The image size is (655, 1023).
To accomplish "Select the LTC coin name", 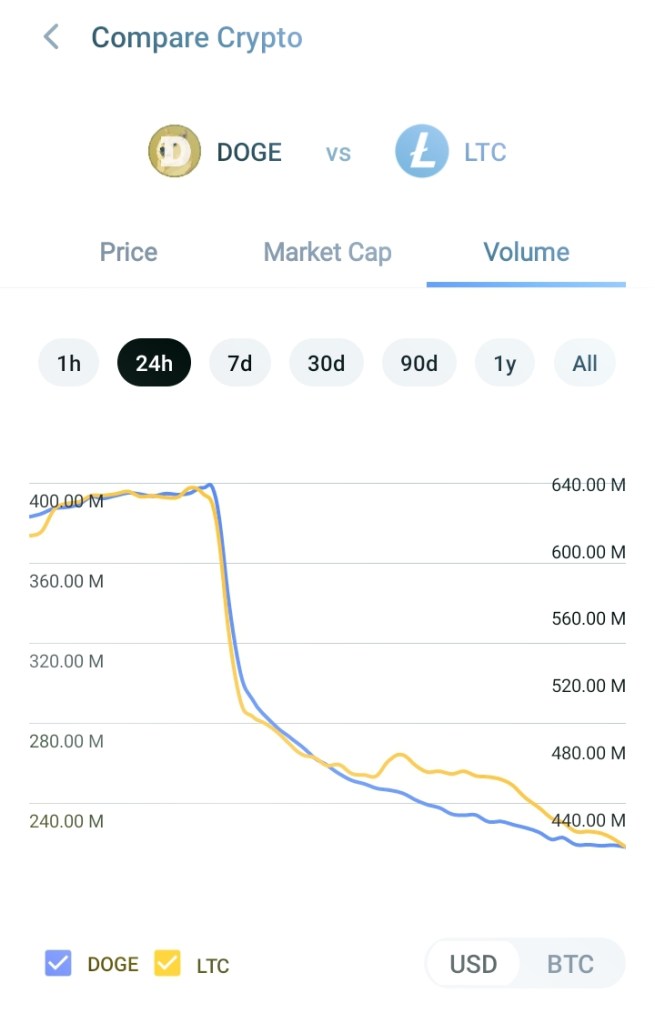I will point(485,153).
